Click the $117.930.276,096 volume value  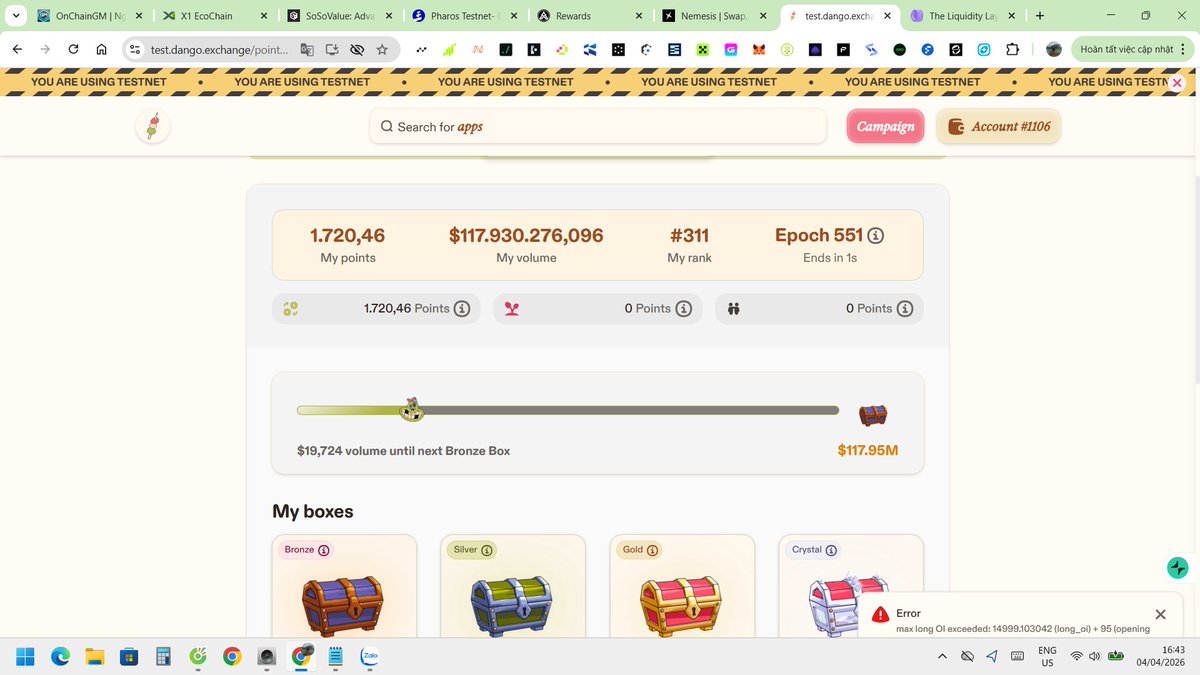coord(526,236)
